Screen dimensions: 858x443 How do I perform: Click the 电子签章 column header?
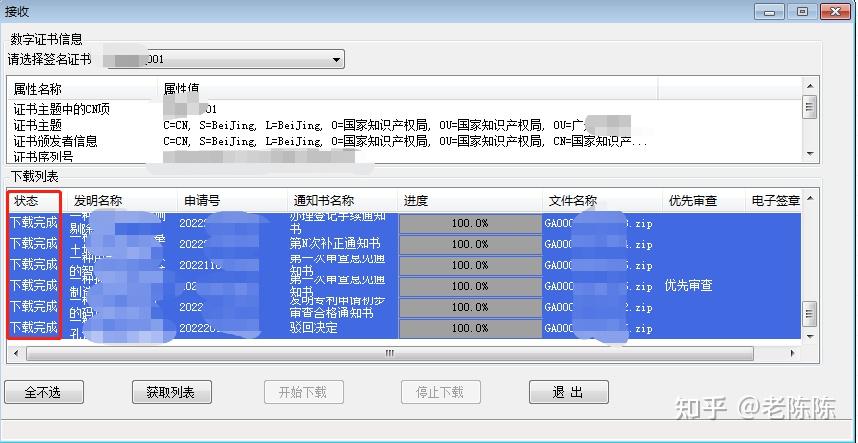point(774,201)
